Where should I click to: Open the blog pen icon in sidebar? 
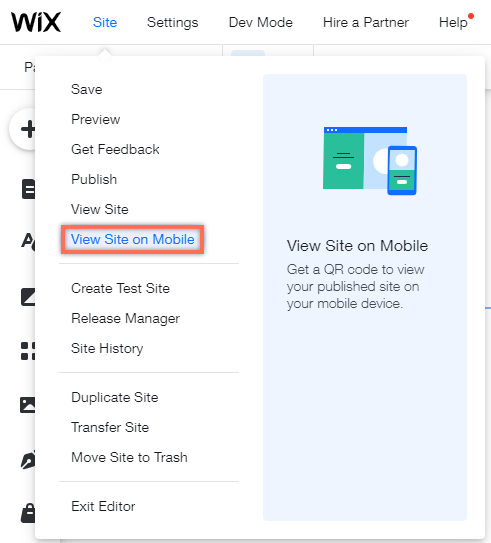pyautogui.click(x=28, y=459)
